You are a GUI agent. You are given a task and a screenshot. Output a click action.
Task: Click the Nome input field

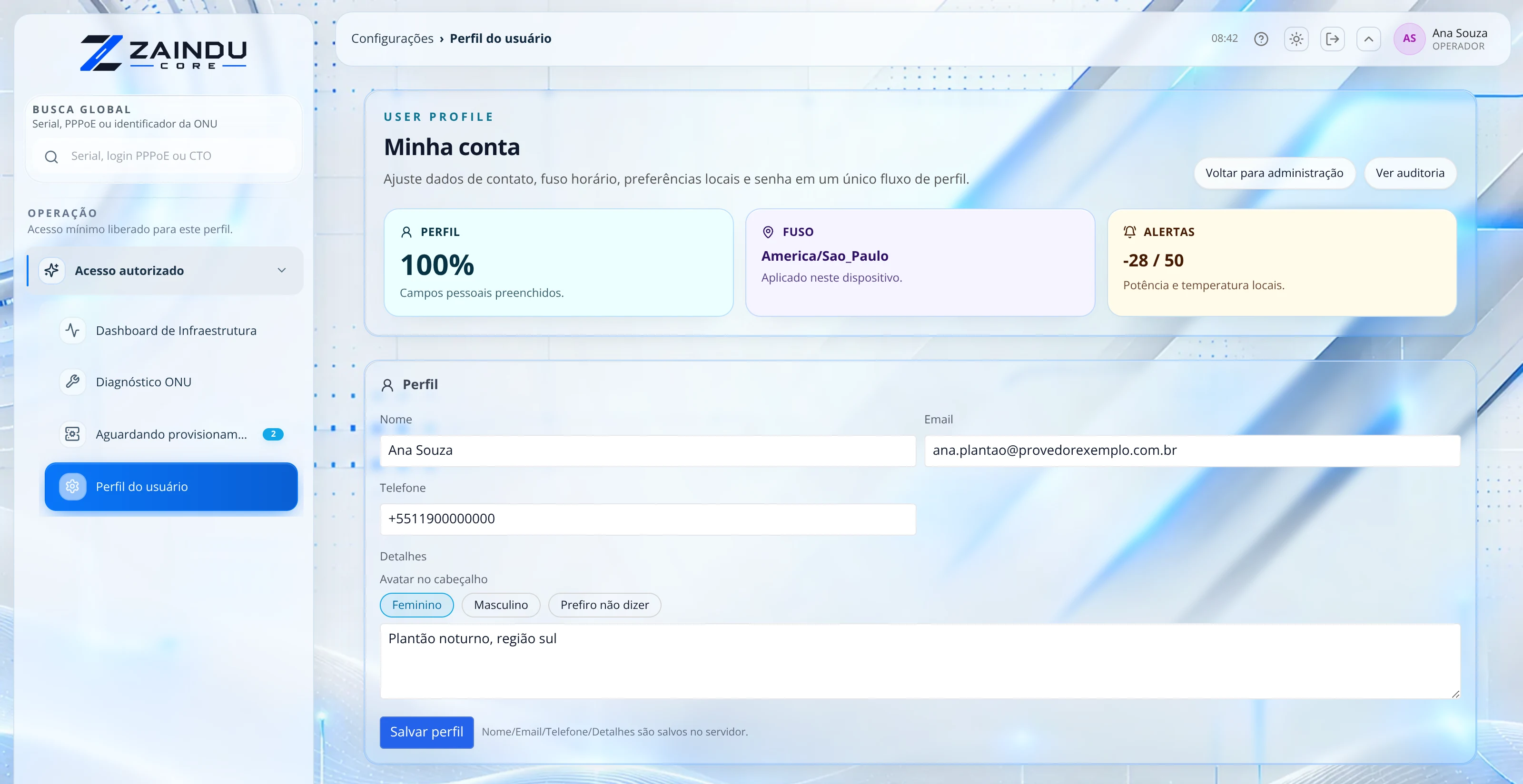pyautogui.click(x=647, y=450)
